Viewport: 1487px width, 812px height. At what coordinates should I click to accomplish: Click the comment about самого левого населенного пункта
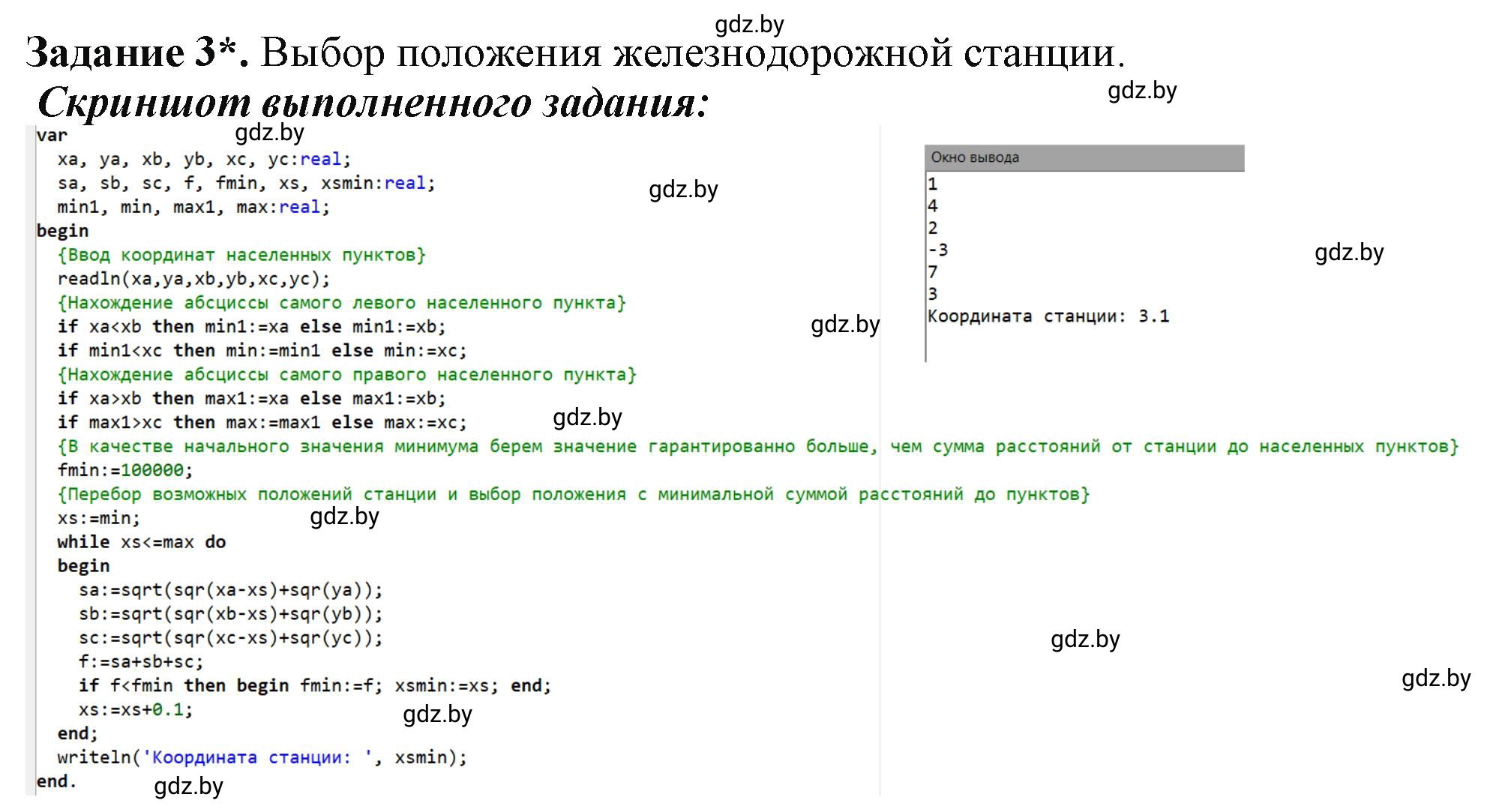[x=341, y=303]
